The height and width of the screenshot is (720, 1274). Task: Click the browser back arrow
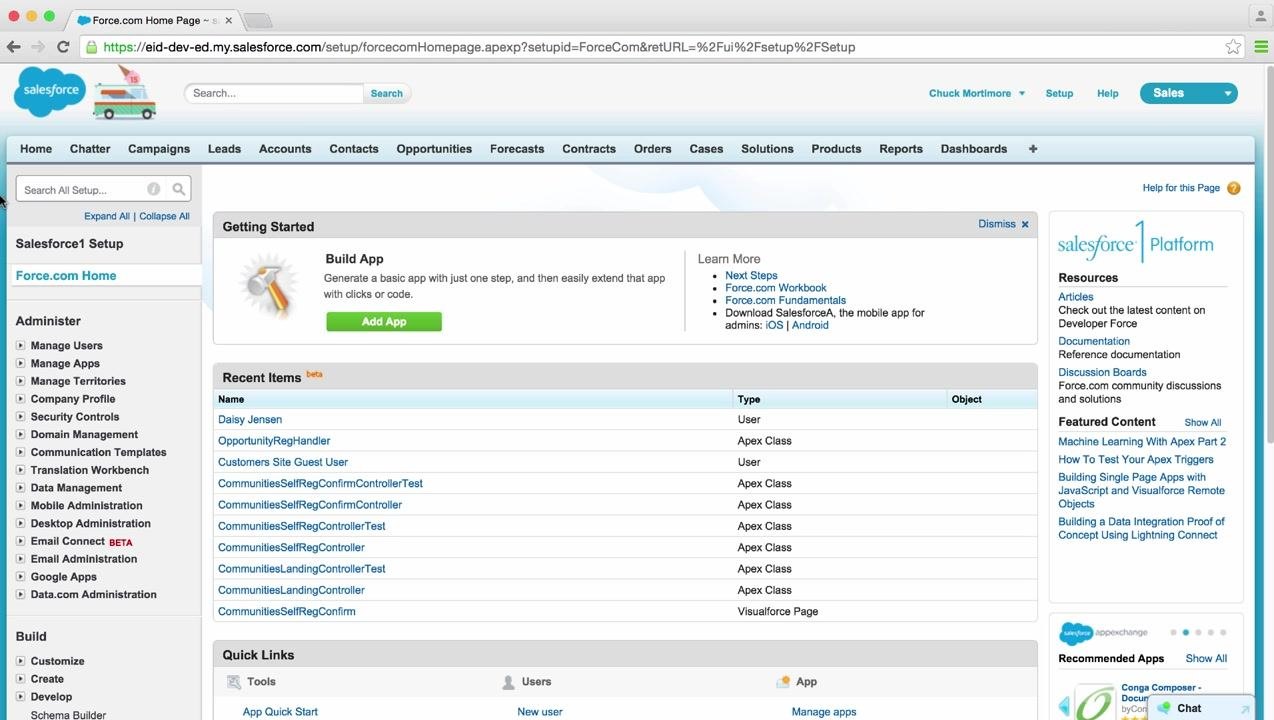(13, 47)
